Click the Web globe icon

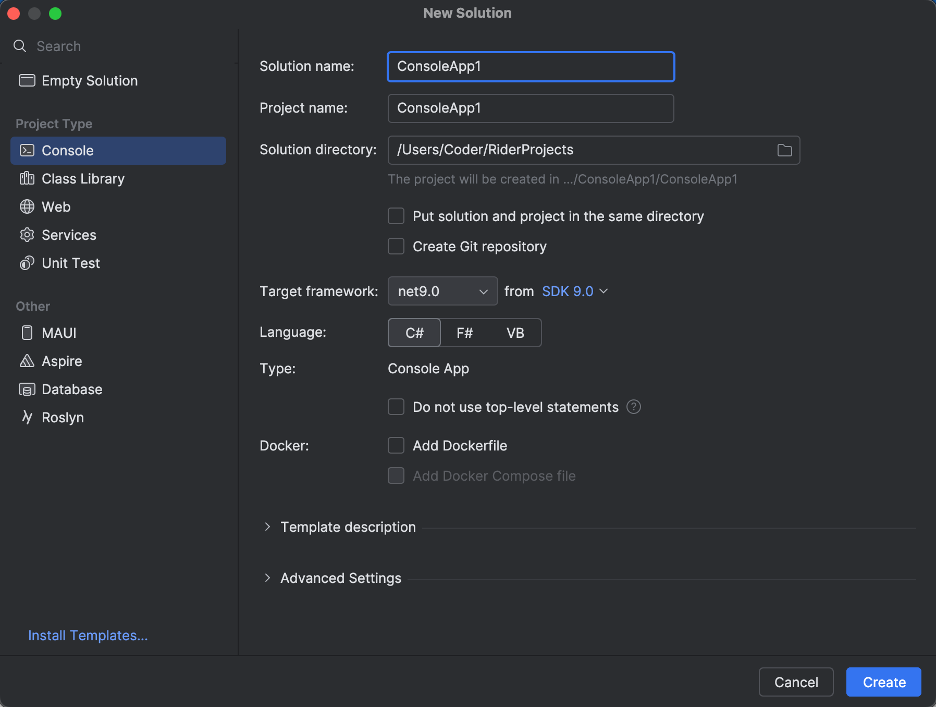pyautogui.click(x=27, y=207)
